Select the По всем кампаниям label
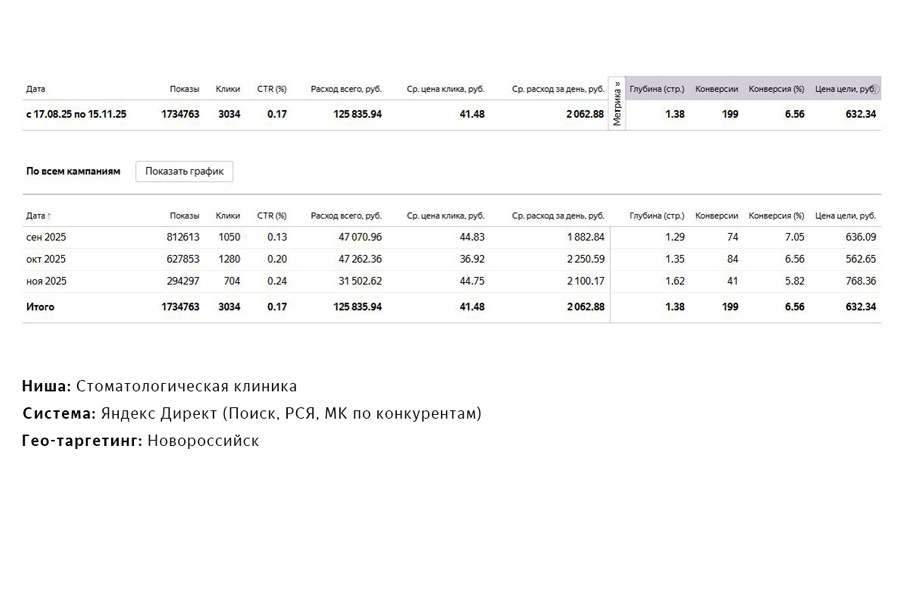The width and height of the screenshot is (900, 600). point(73,171)
